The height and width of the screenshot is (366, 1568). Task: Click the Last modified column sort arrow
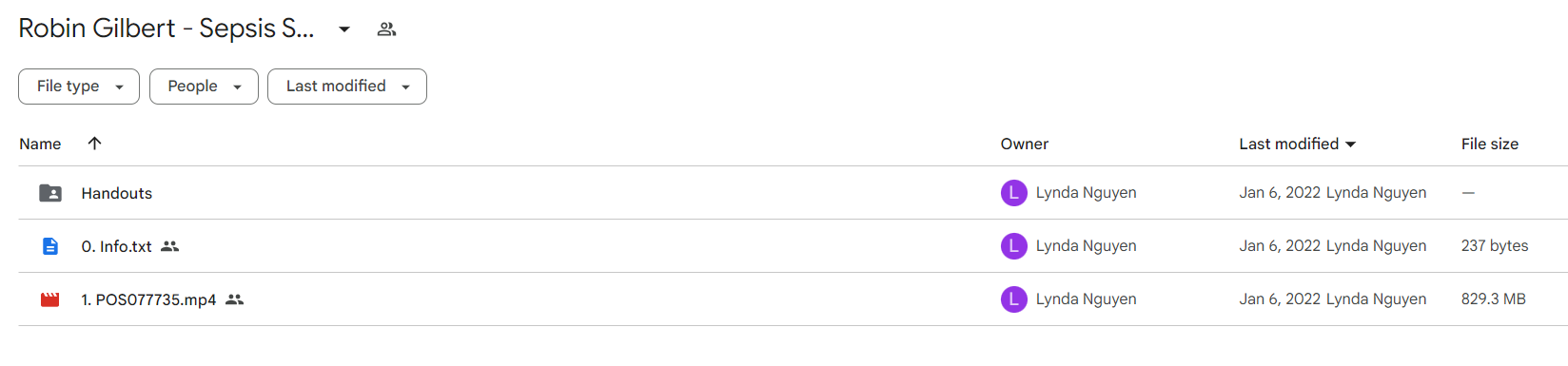[x=1350, y=144]
